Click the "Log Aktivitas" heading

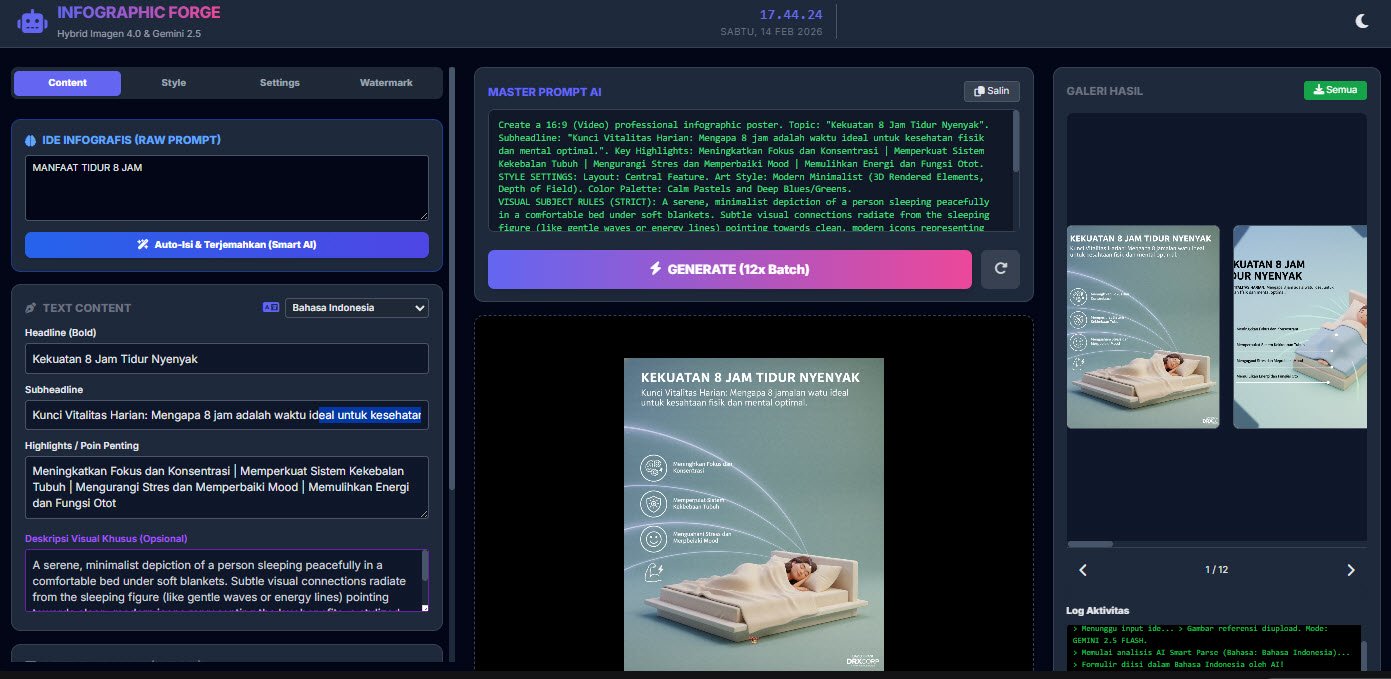[x=1098, y=610]
